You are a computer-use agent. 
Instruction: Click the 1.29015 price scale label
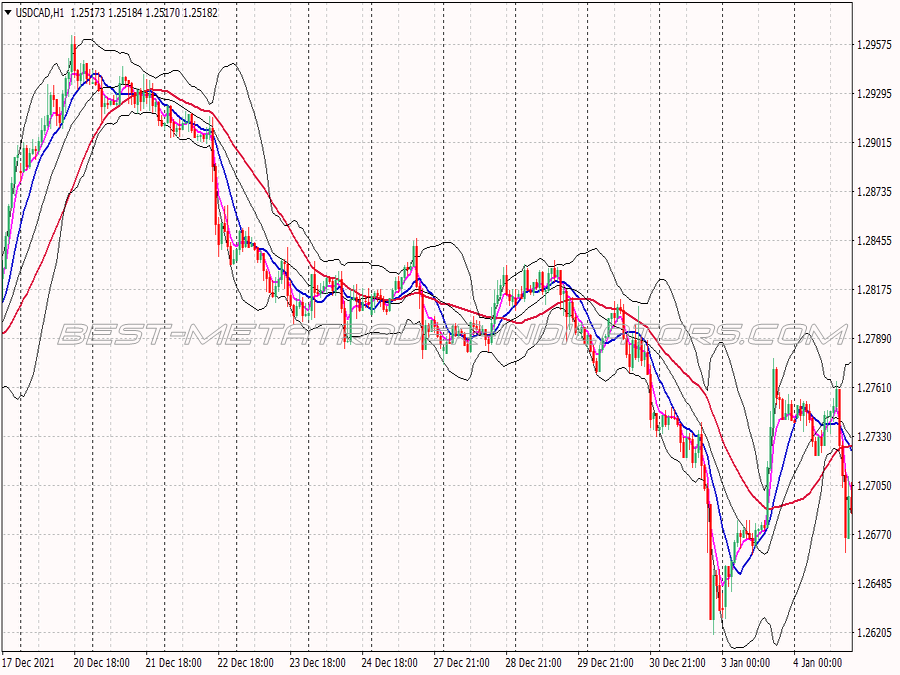[x=874, y=143]
